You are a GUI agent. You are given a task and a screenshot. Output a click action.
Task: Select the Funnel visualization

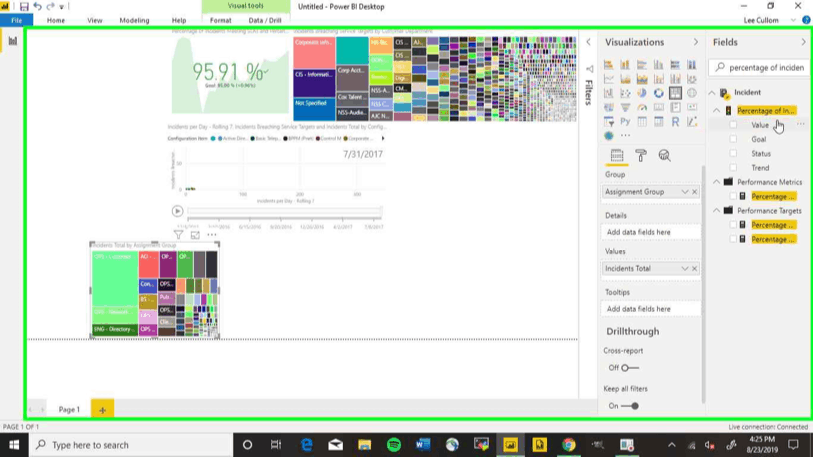coord(625,108)
